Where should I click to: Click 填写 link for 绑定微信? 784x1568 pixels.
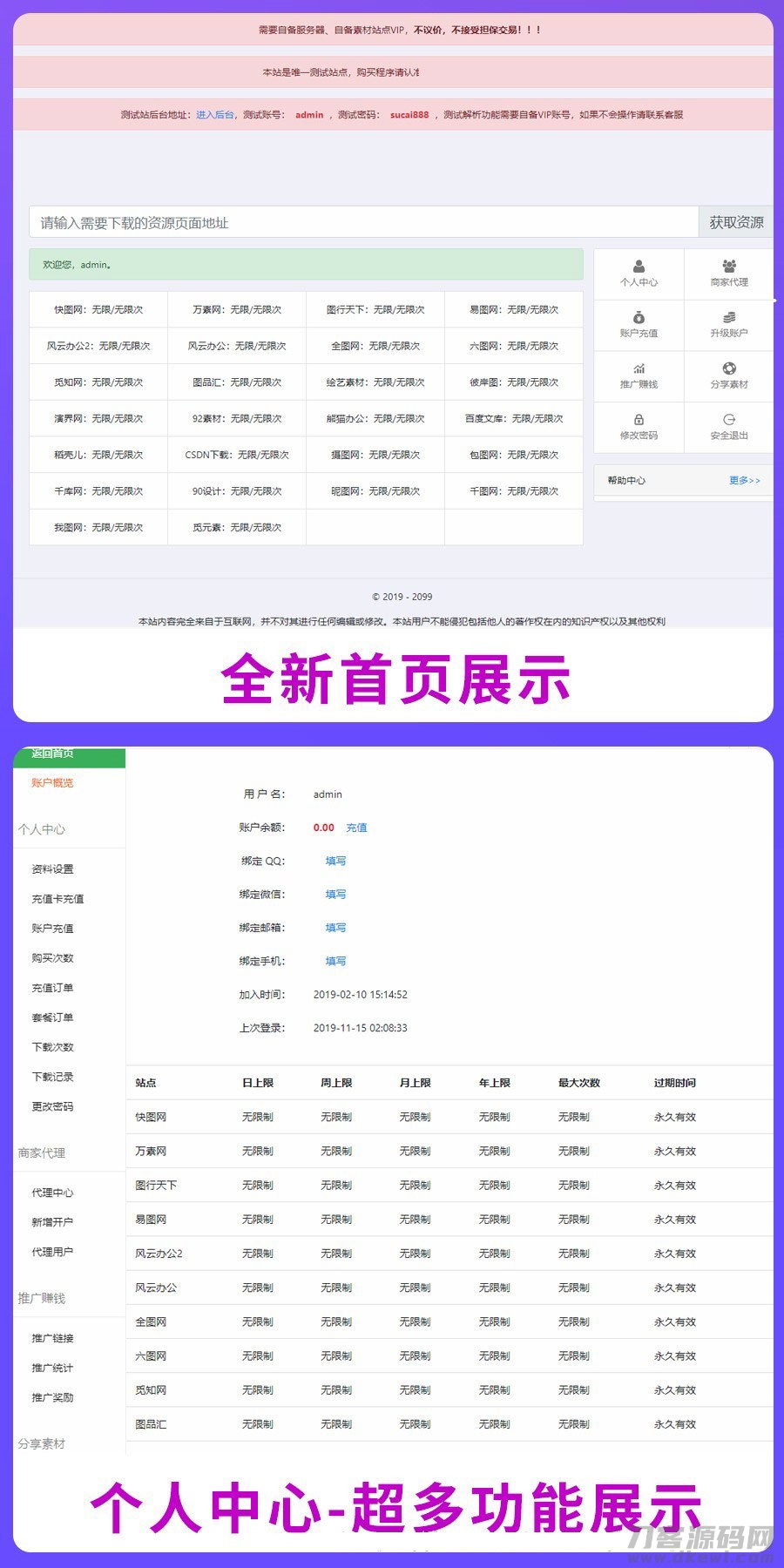335,894
